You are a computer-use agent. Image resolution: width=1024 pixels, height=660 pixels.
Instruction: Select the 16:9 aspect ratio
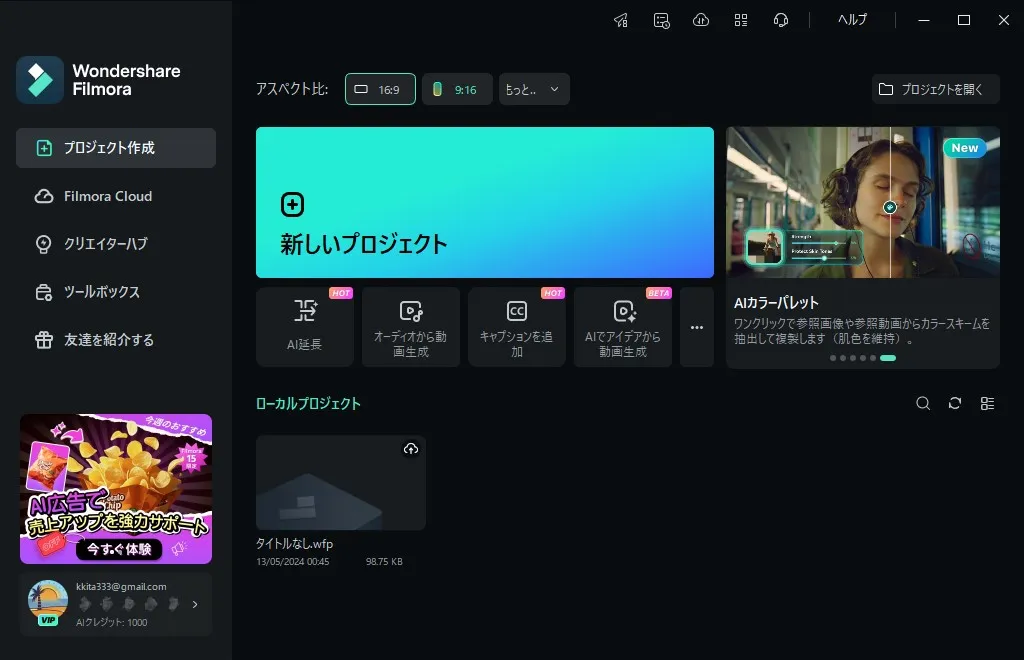point(380,89)
